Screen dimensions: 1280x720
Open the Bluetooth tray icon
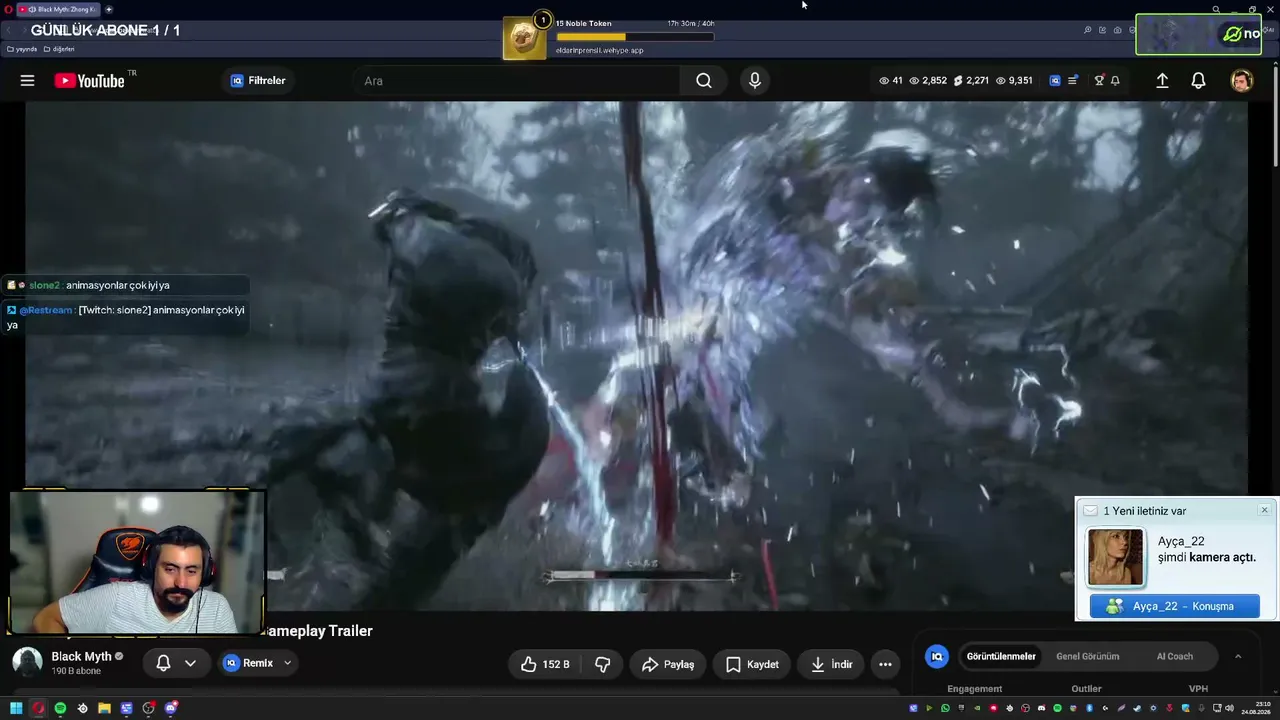1089,708
